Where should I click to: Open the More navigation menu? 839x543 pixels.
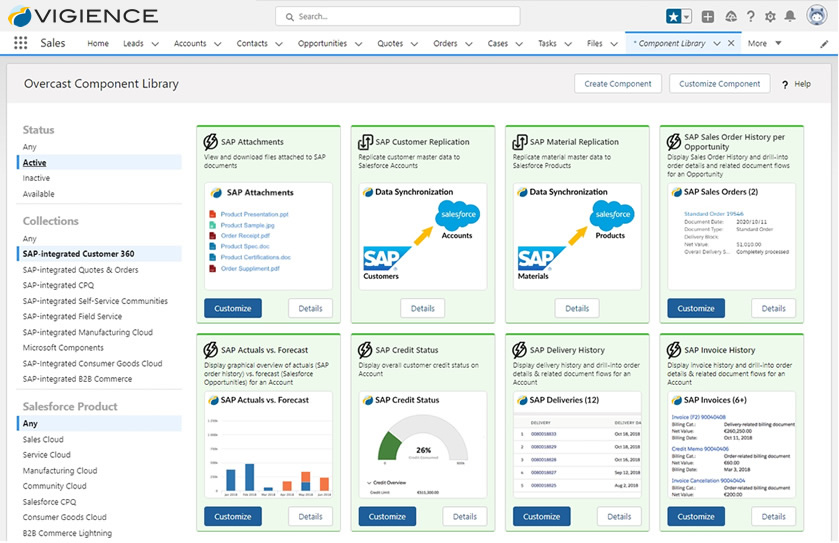pyautogui.click(x=765, y=43)
